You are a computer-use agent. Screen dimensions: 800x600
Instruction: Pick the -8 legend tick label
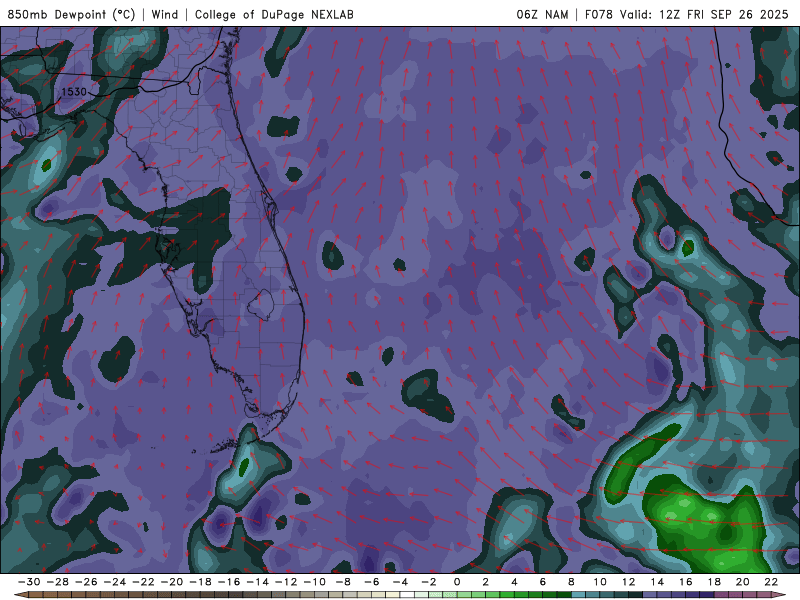coord(343,582)
